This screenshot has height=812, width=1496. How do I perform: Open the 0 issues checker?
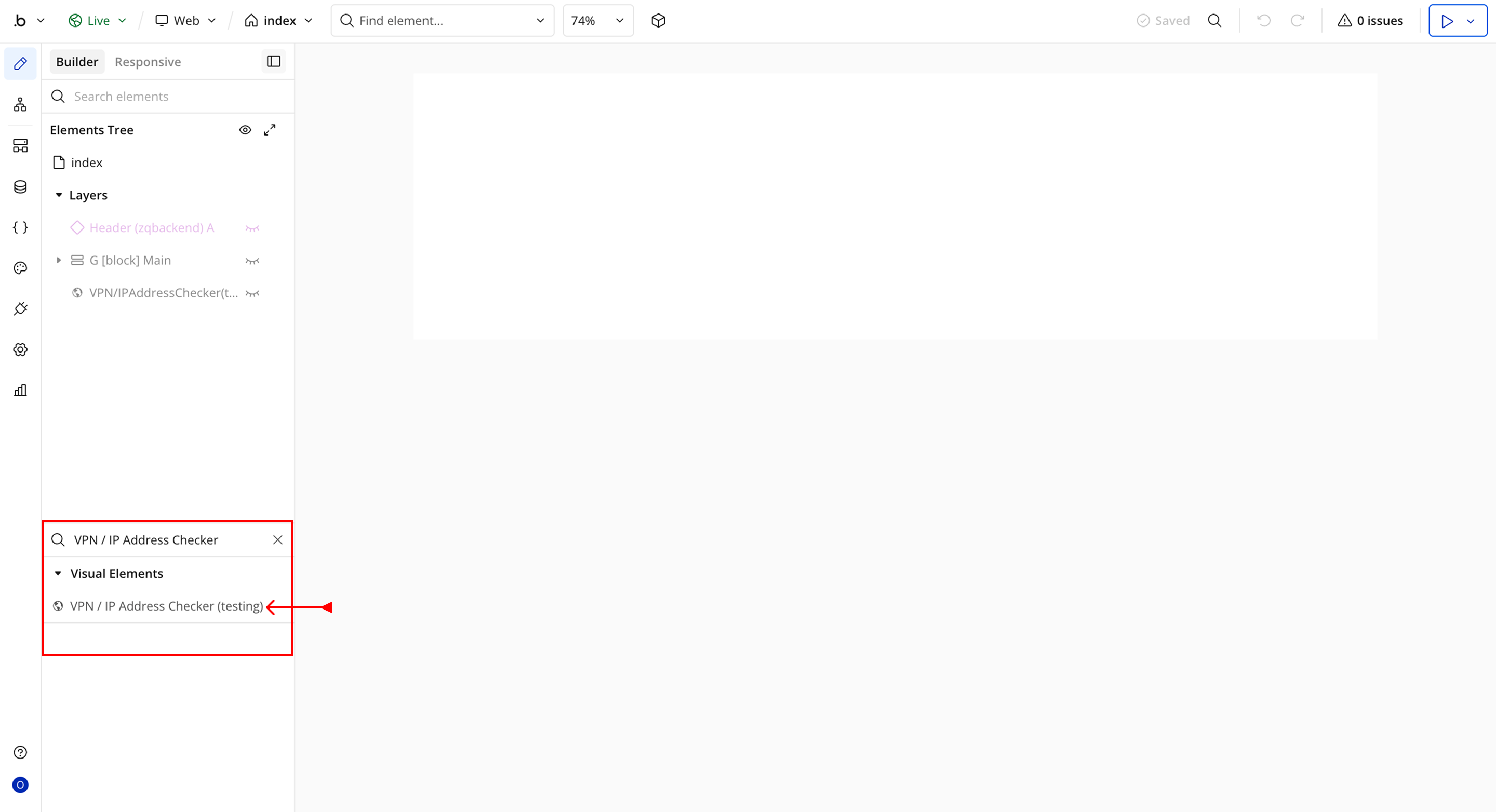pyautogui.click(x=1370, y=21)
